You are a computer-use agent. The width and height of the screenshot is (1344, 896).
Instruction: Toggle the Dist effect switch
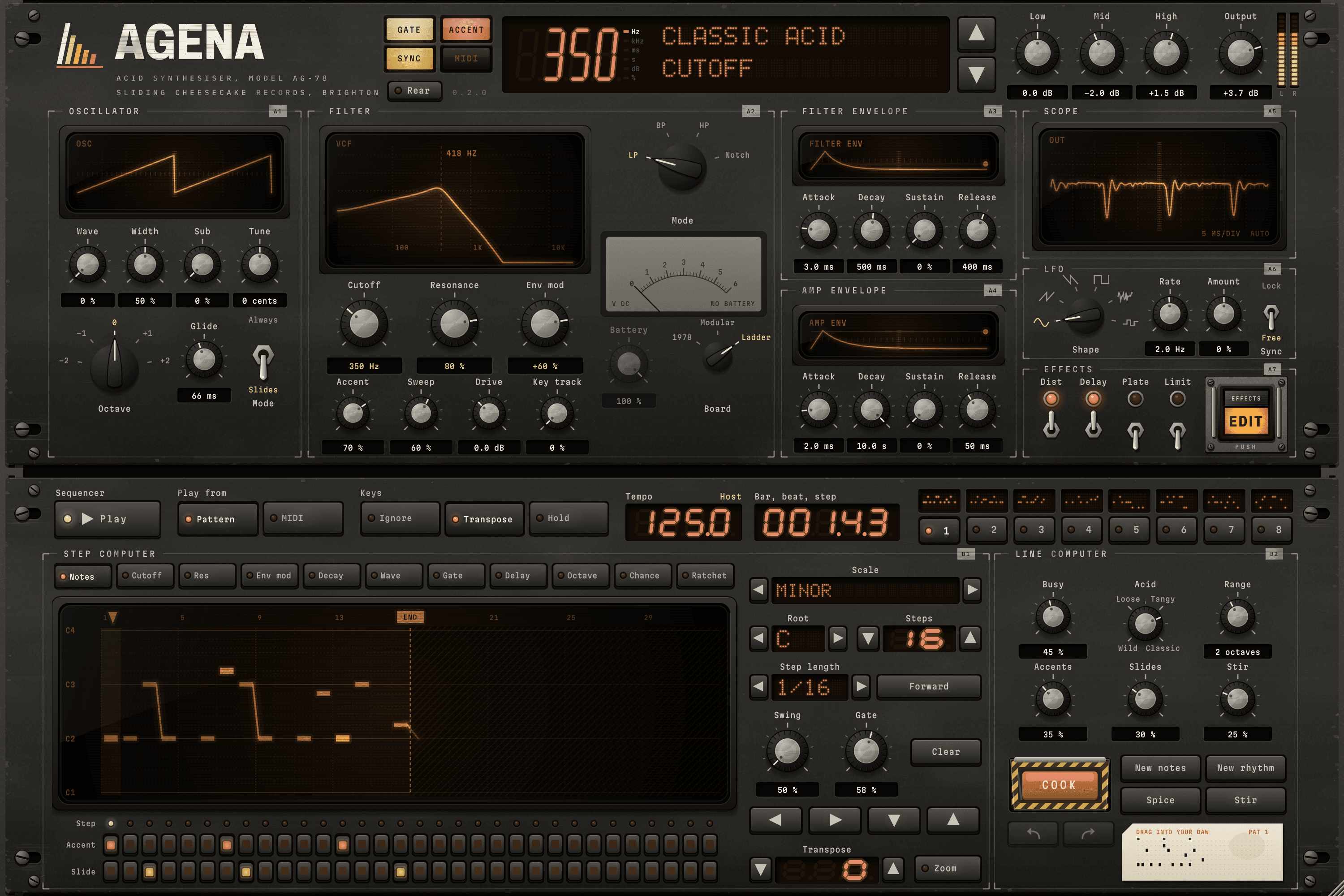click(1051, 426)
